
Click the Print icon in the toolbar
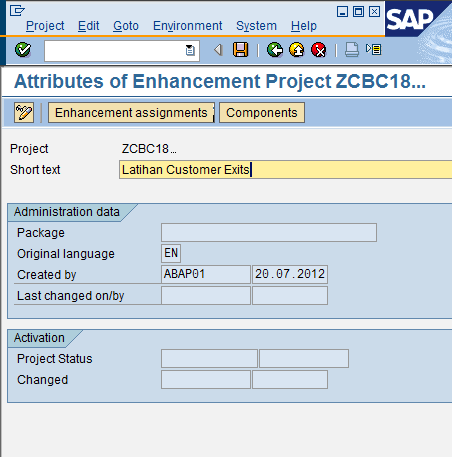coord(352,50)
